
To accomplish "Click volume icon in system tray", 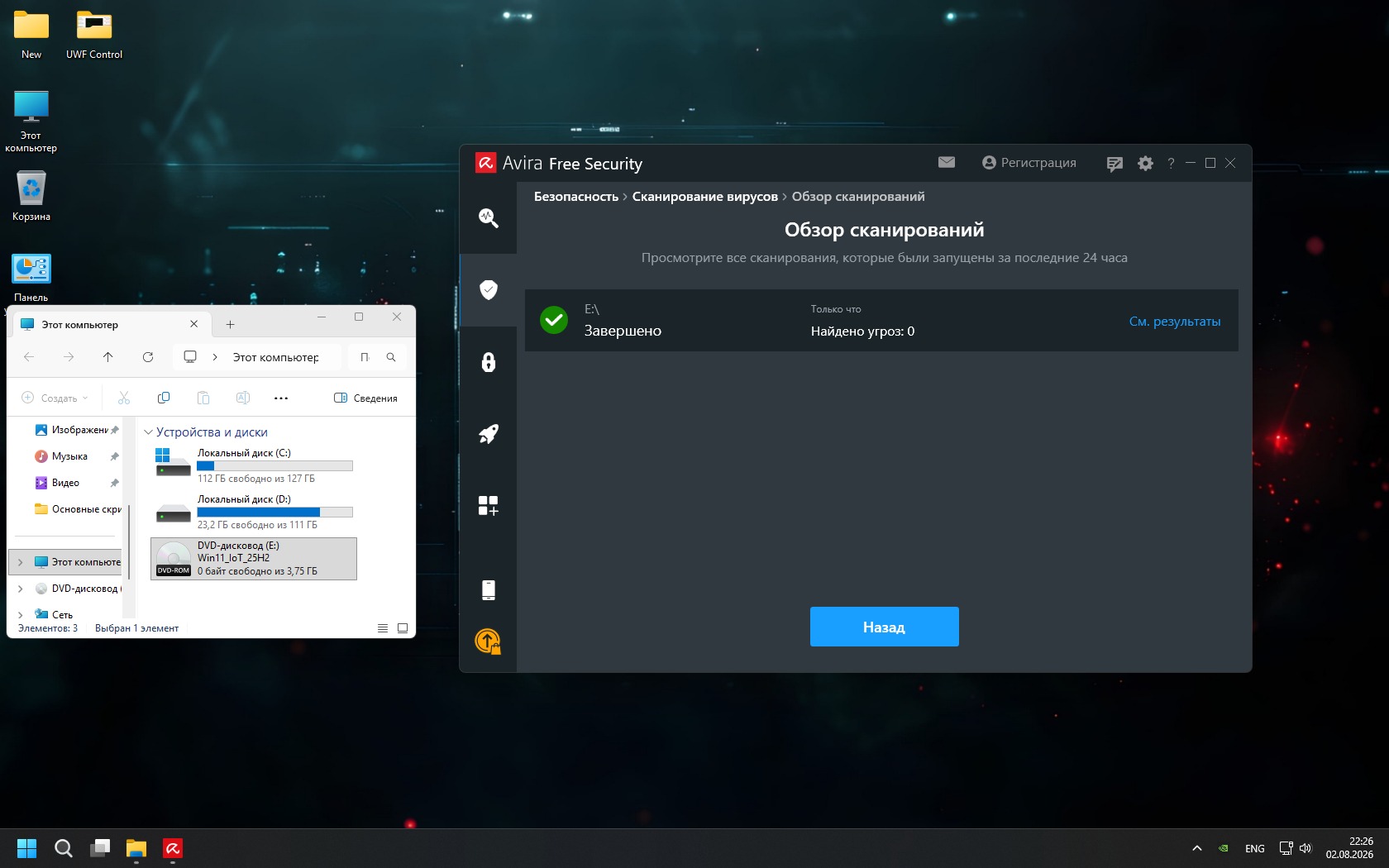I will click(x=1305, y=848).
